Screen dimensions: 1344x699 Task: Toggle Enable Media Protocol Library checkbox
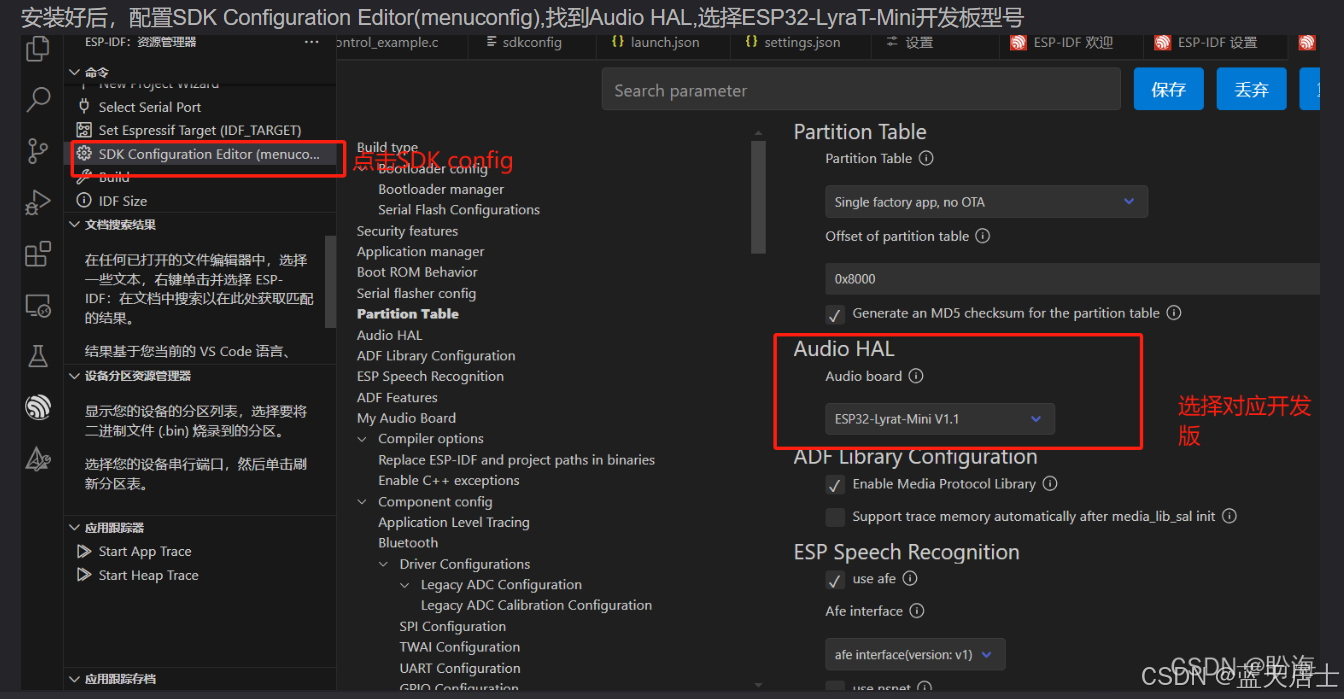pos(835,485)
